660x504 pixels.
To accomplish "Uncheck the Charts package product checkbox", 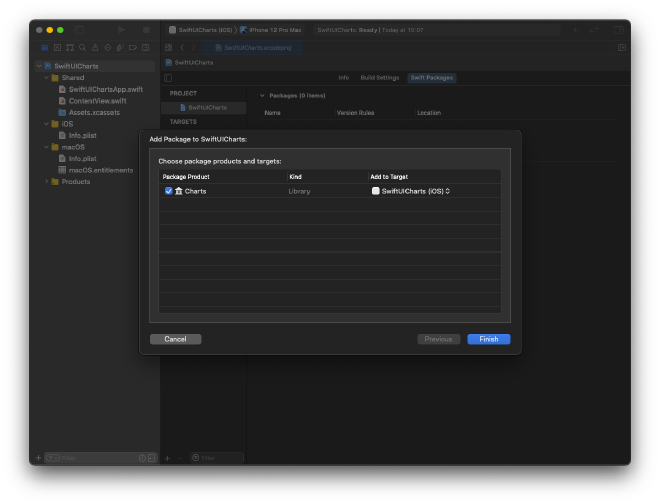I will coord(168,190).
